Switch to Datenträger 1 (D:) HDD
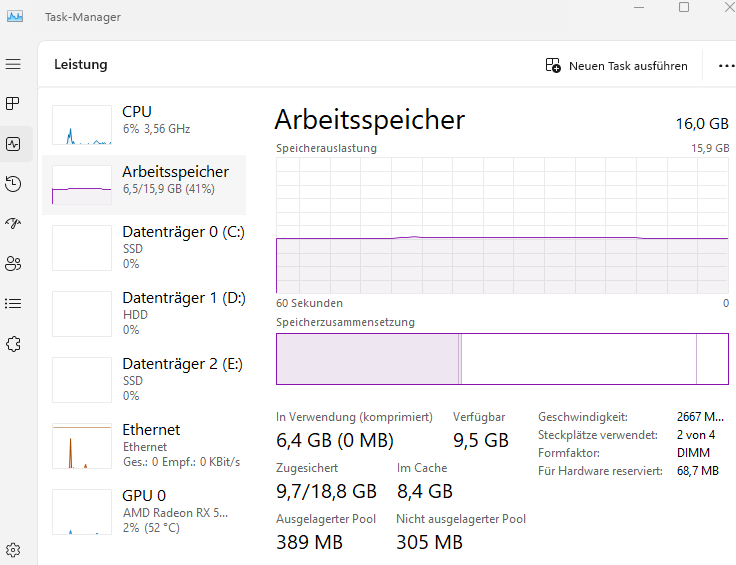Image resolution: width=736 pixels, height=565 pixels. click(148, 313)
